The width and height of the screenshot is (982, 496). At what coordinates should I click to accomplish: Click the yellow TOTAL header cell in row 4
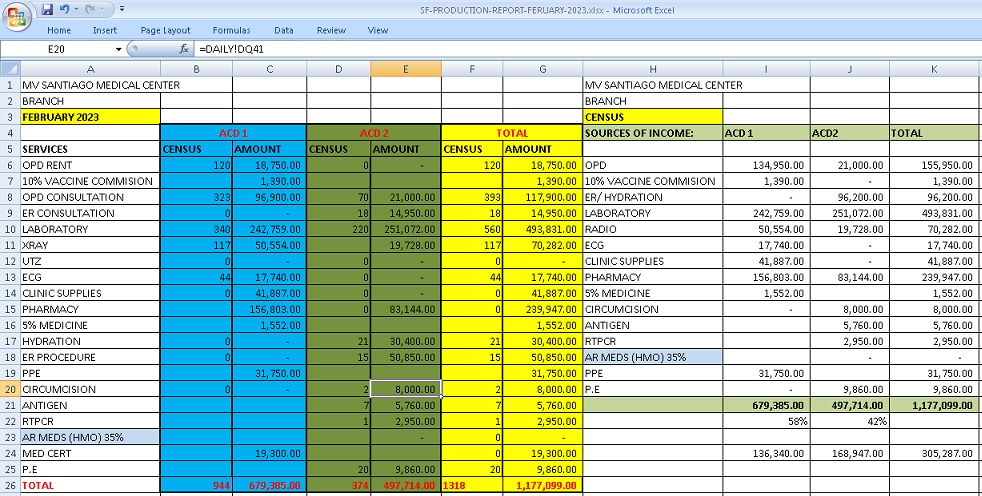click(512, 133)
